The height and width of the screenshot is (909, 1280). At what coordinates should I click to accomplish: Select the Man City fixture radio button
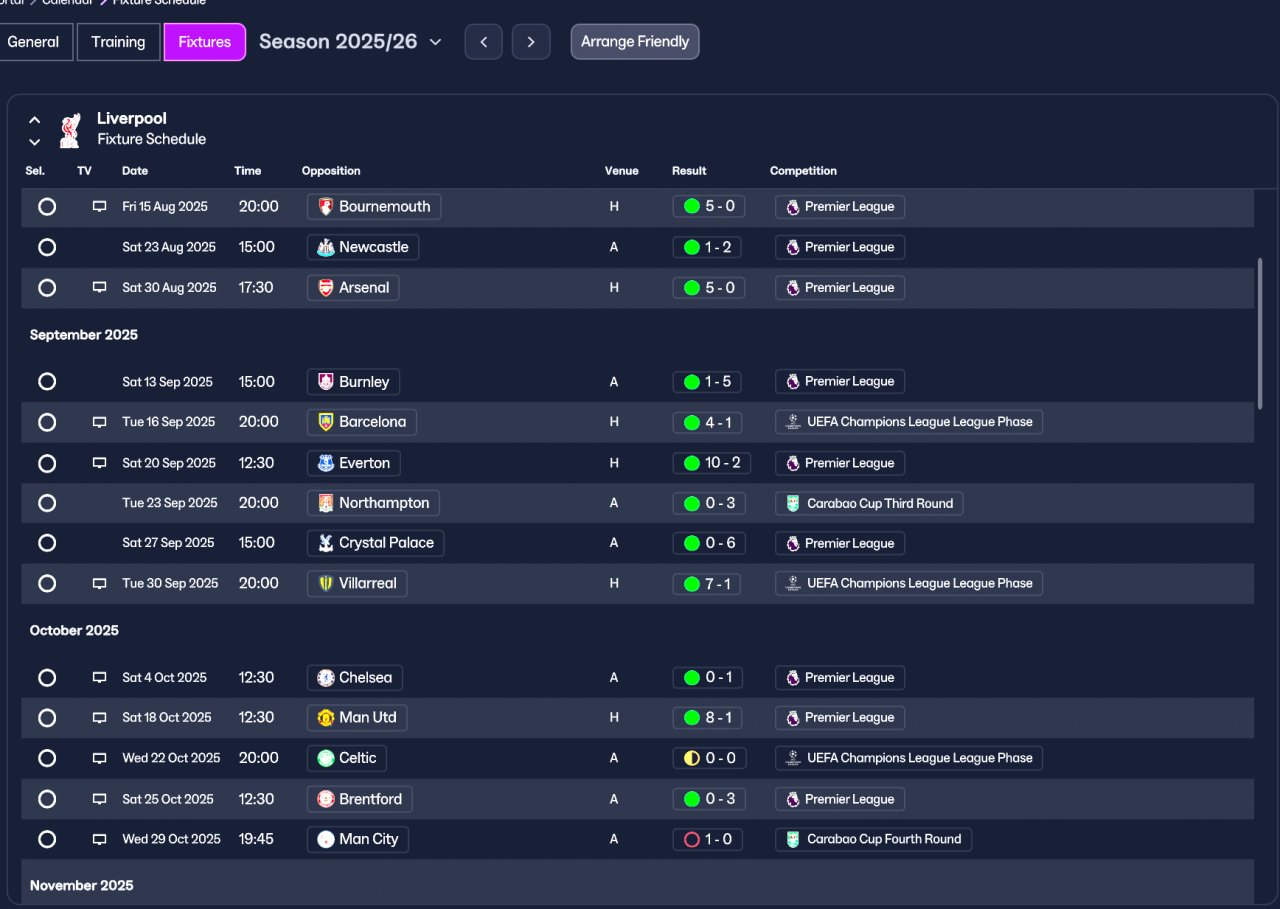(47, 839)
